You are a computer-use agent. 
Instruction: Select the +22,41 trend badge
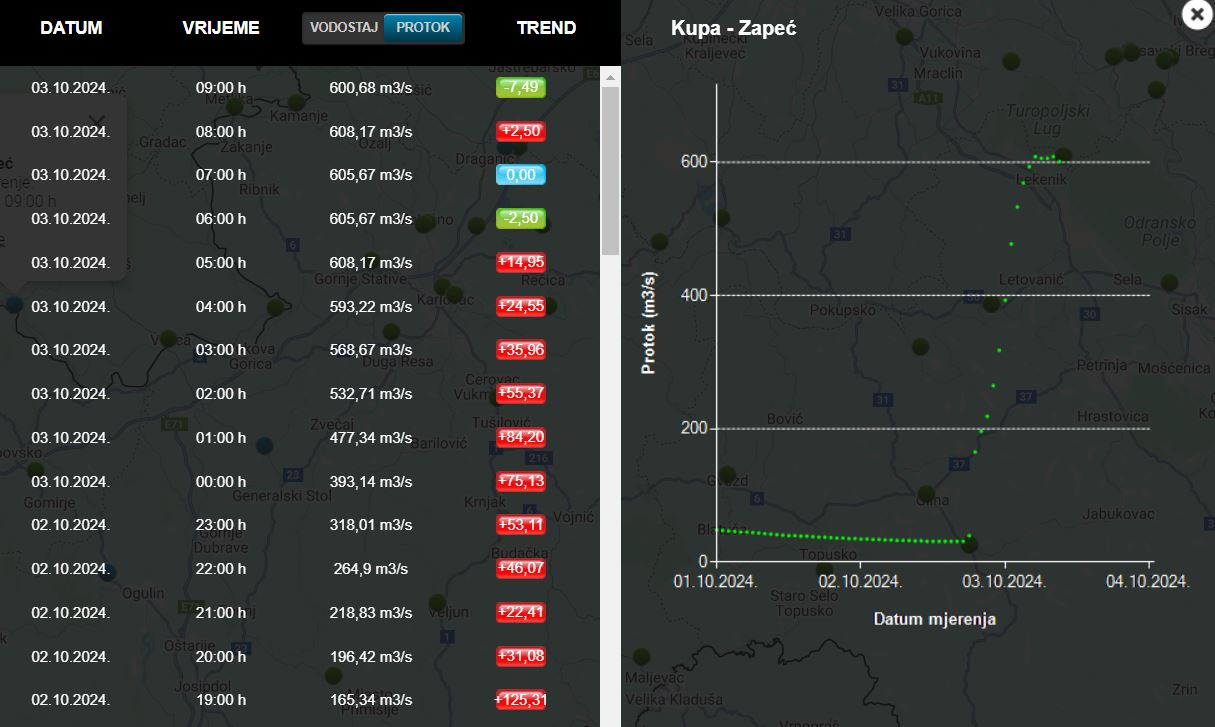(521, 612)
